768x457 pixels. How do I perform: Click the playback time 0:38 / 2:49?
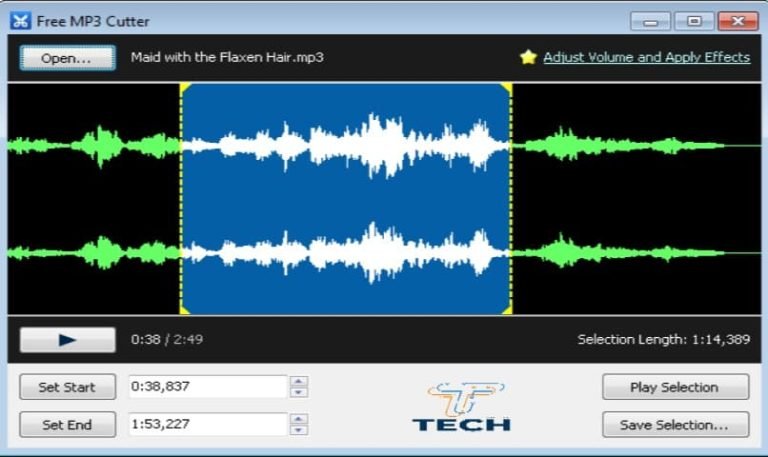167,339
